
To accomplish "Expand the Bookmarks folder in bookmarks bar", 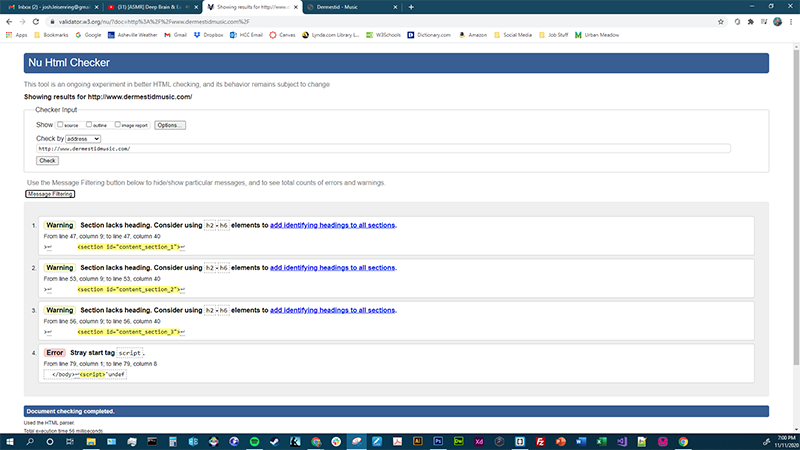I will click(x=51, y=35).
